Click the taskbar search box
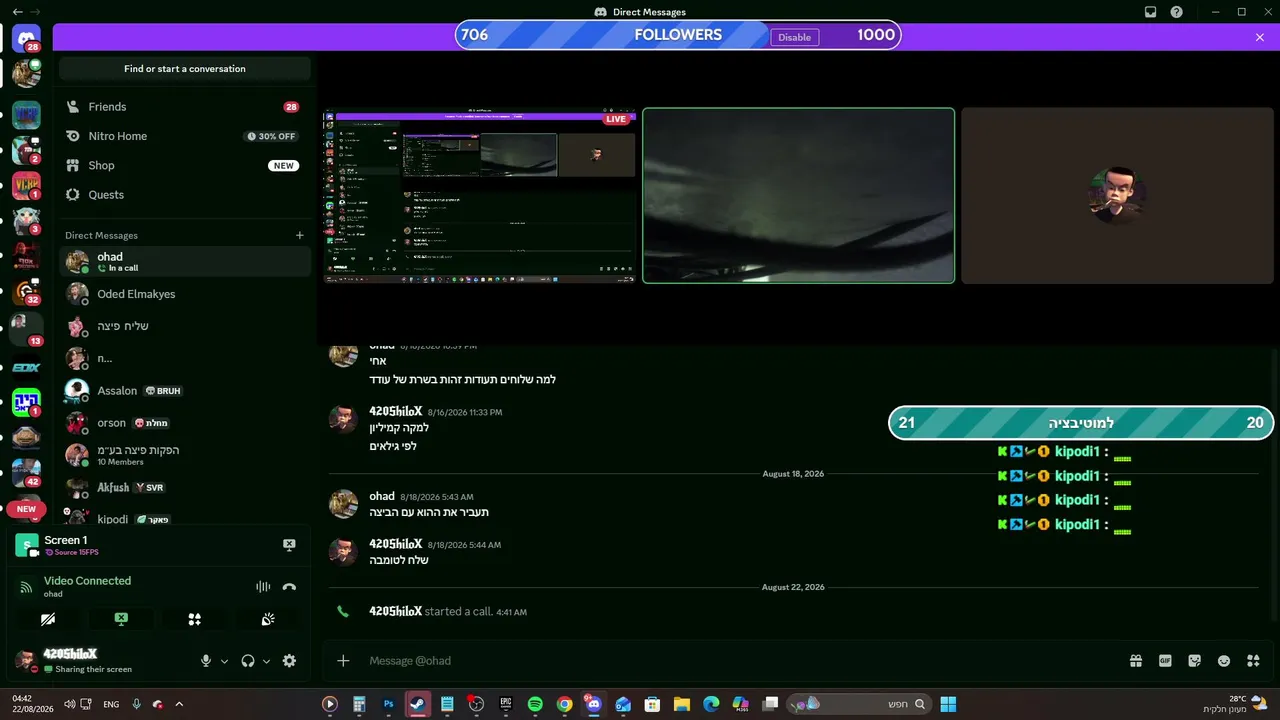 pyautogui.click(x=857, y=704)
